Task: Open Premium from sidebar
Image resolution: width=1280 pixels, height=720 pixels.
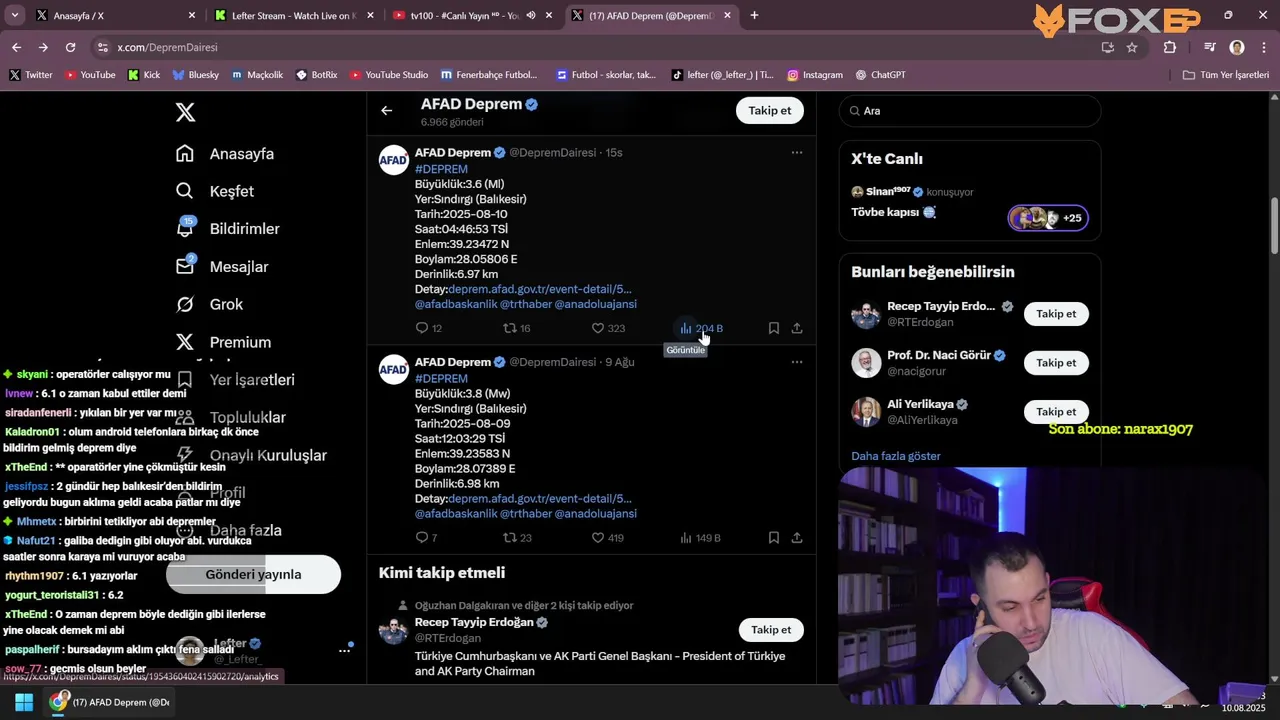Action: (x=223, y=342)
